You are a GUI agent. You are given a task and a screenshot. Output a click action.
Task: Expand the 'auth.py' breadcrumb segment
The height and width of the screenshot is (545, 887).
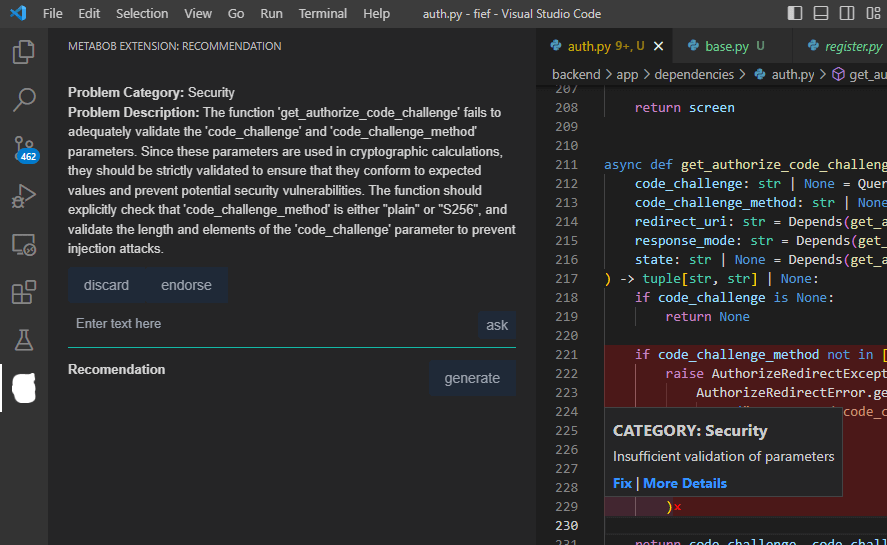coord(791,74)
